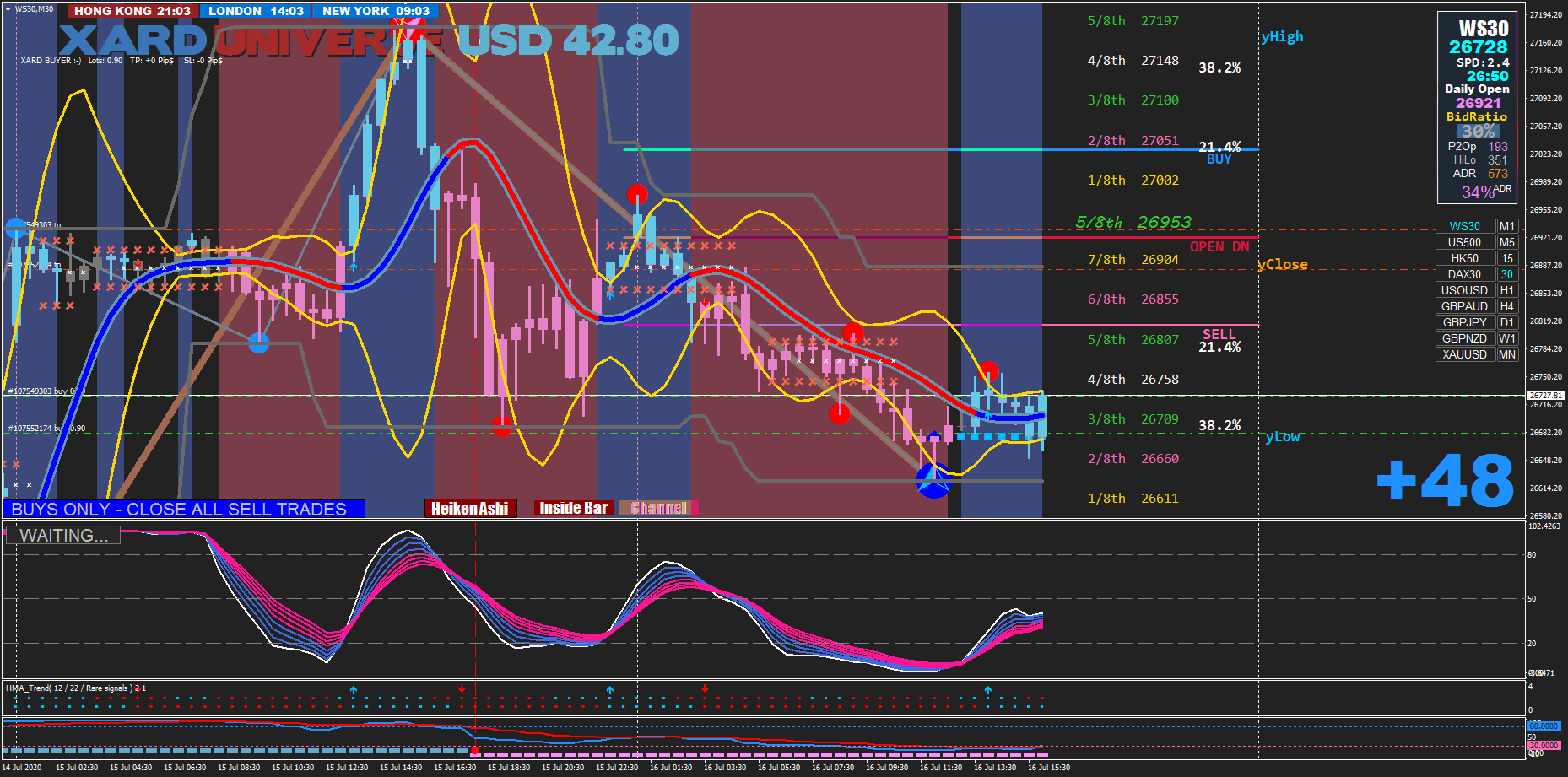Select the yHigh level label
The height and width of the screenshot is (777, 1568).
(x=1282, y=36)
